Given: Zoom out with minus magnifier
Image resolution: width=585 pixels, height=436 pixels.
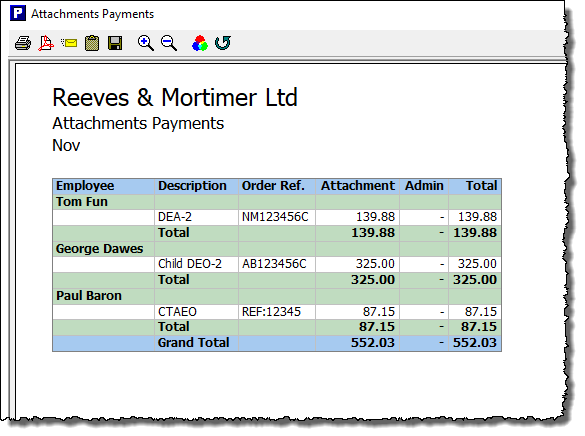Looking at the screenshot, I should (169, 43).
